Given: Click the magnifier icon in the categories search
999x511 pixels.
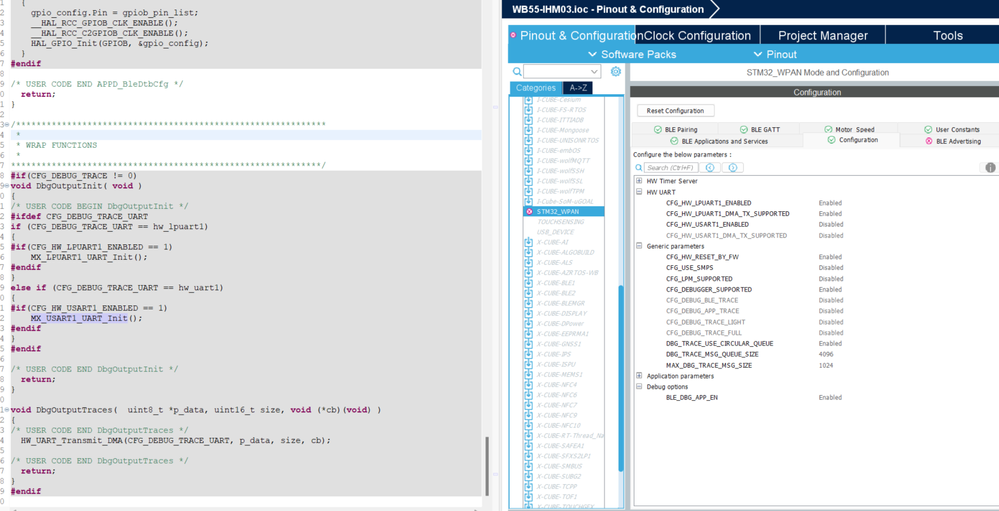Looking at the screenshot, I should click(x=517, y=72).
